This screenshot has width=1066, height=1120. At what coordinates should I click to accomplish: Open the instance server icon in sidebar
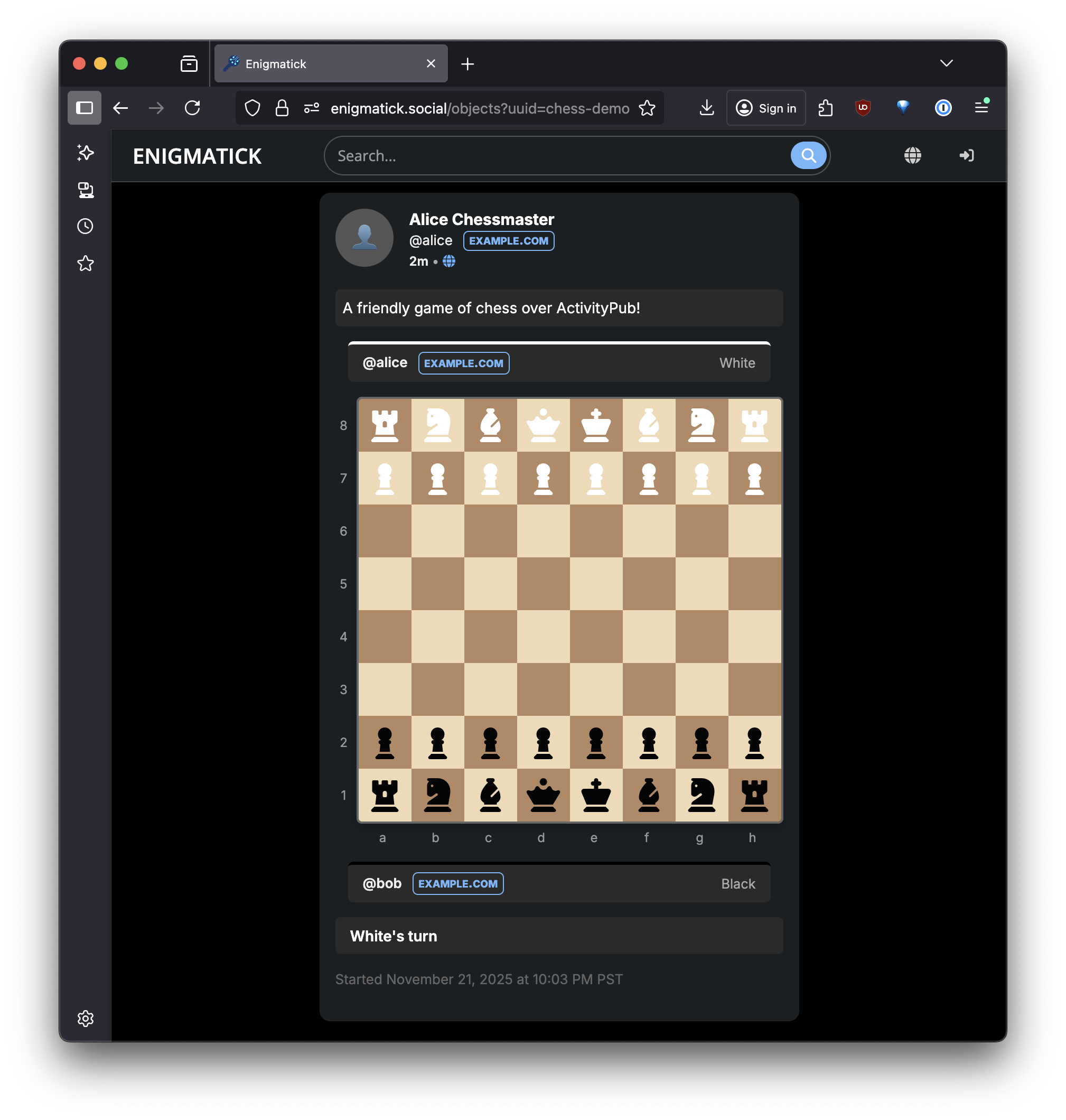[x=85, y=190]
